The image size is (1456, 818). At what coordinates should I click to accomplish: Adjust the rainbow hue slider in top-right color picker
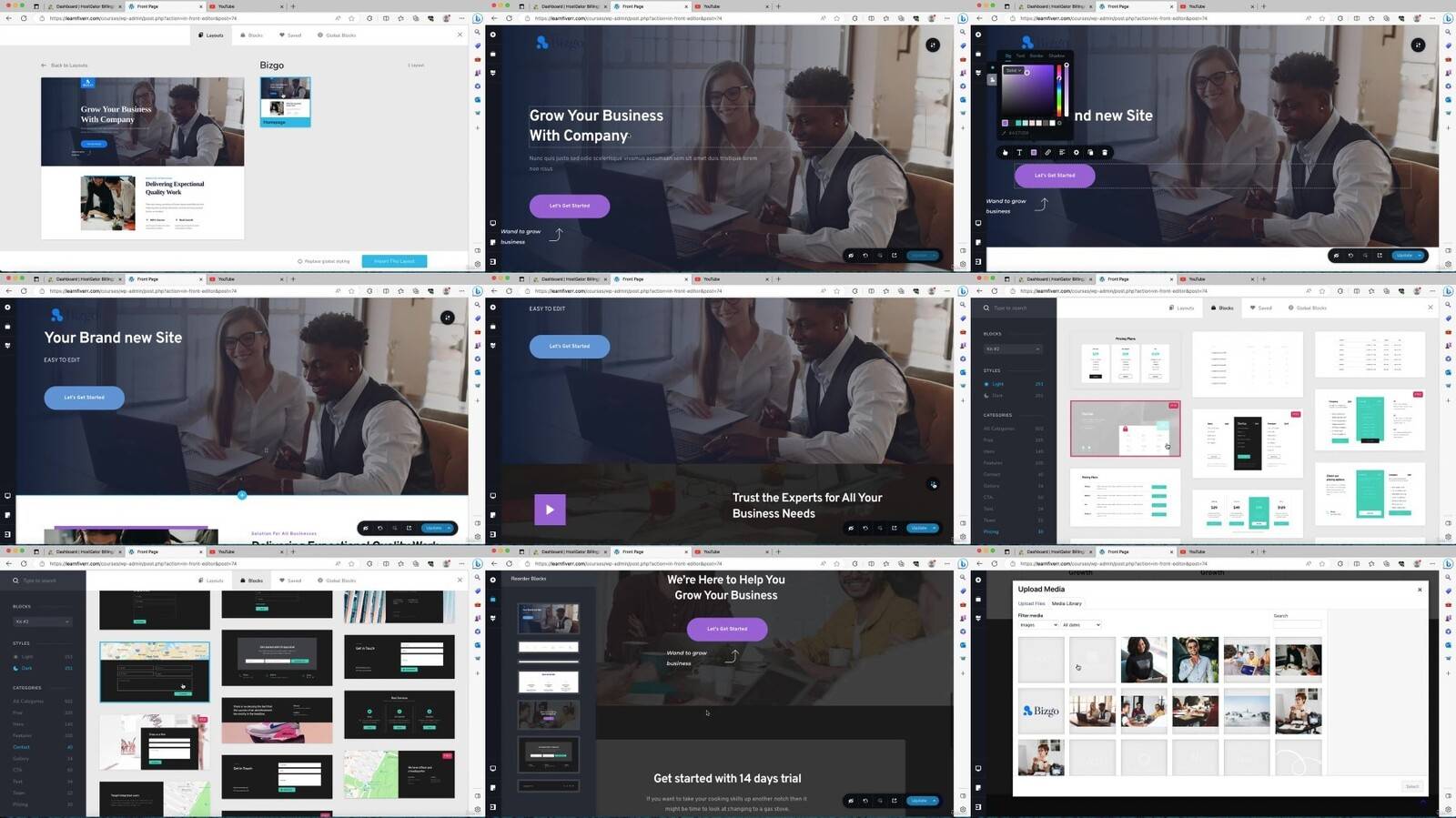pos(1058,90)
